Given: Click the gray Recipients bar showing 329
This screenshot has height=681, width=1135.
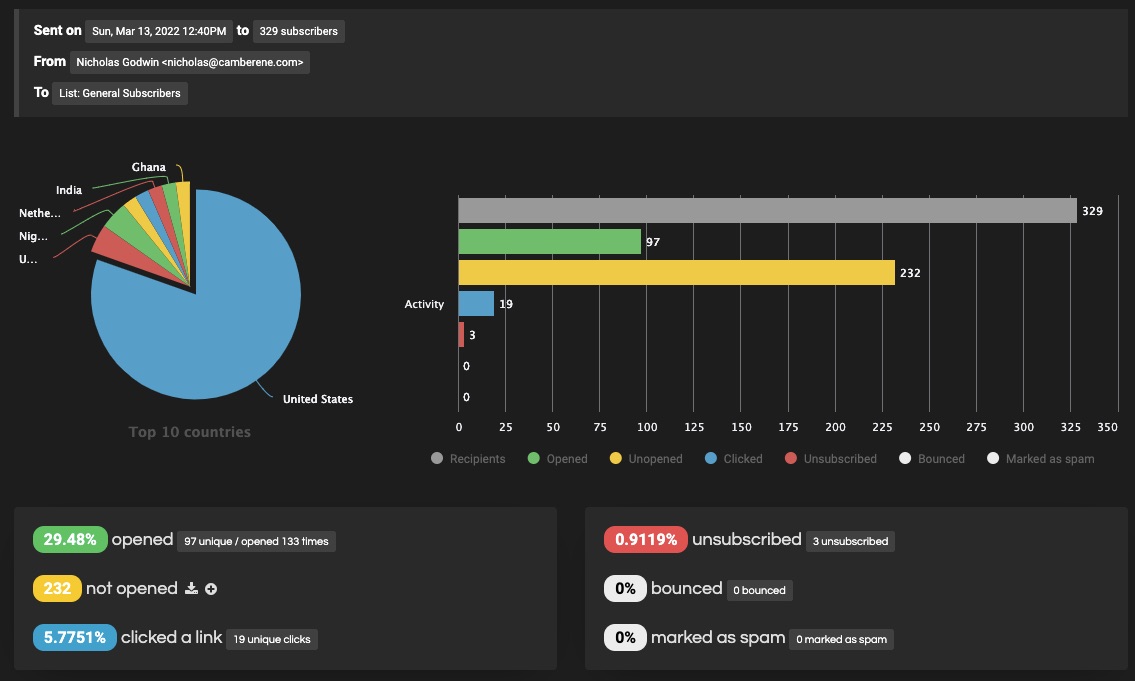Looking at the screenshot, I should click(767, 211).
